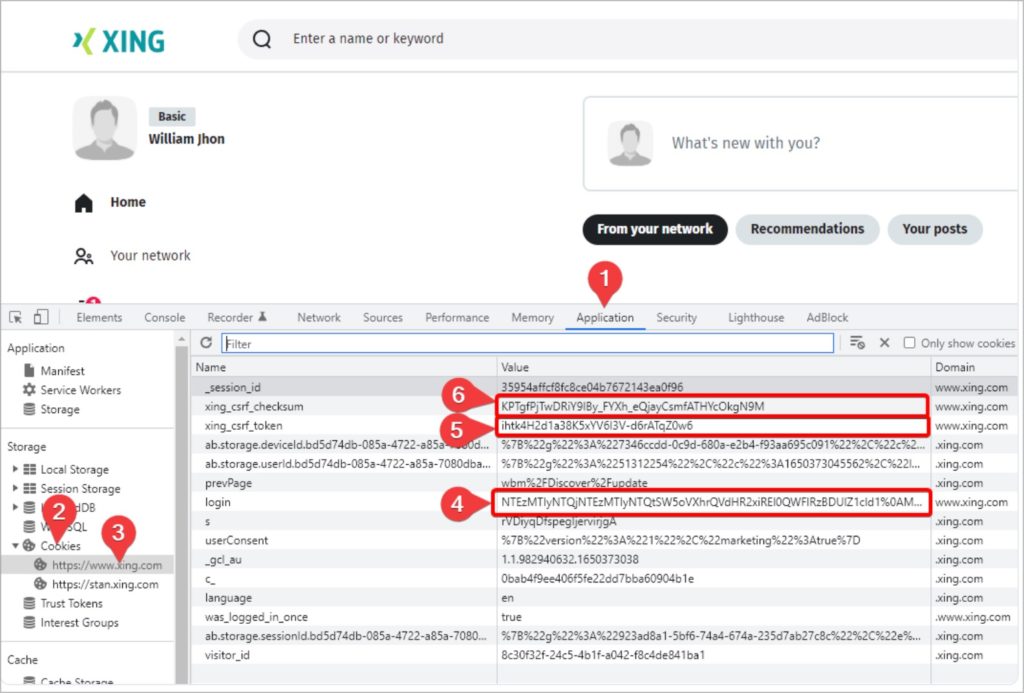Click the Interest Groups database icon
Screen dimensions: 1024x693
pyautogui.click(x=29, y=622)
